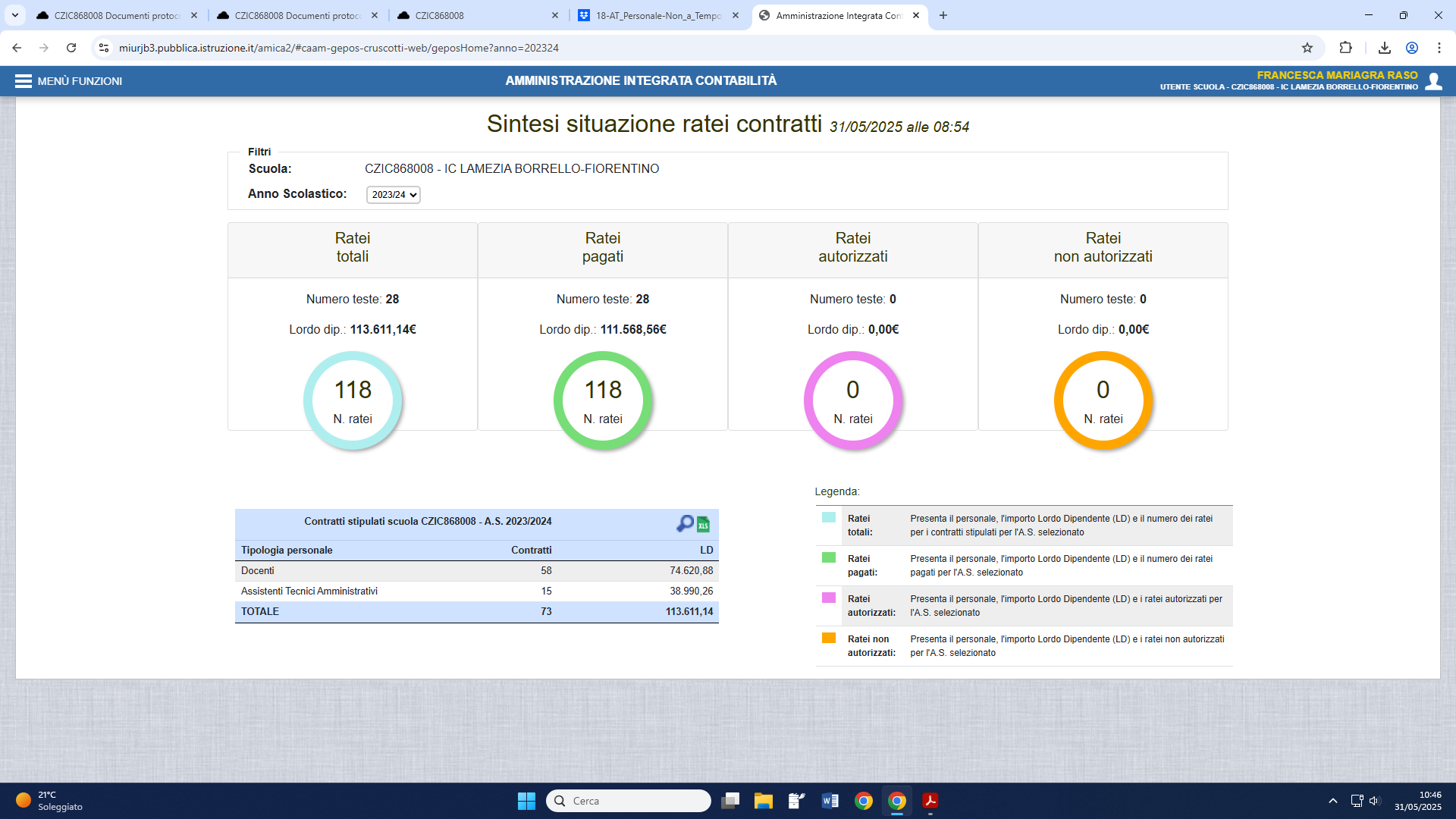The height and width of the screenshot is (819, 1456).
Task: Open Chrome downloads icon
Action: tap(1385, 48)
